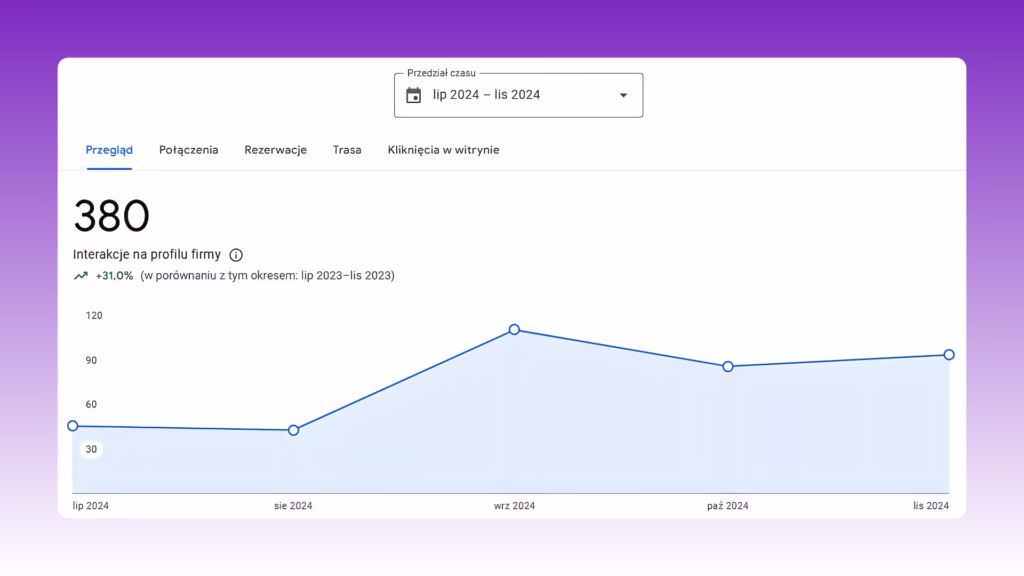The width and height of the screenshot is (1024, 576).
Task: Select the sie 2024 data point on the chart
Action: pyautogui.click(x=294, y=430)
